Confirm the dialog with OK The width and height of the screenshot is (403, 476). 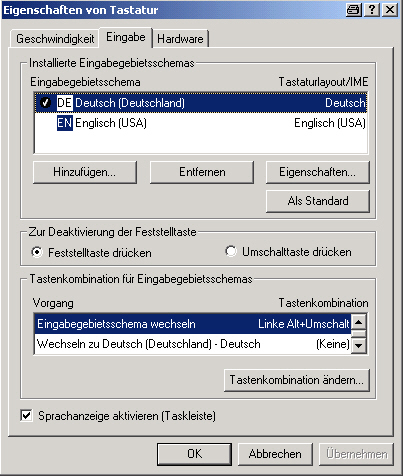point(194,454)
